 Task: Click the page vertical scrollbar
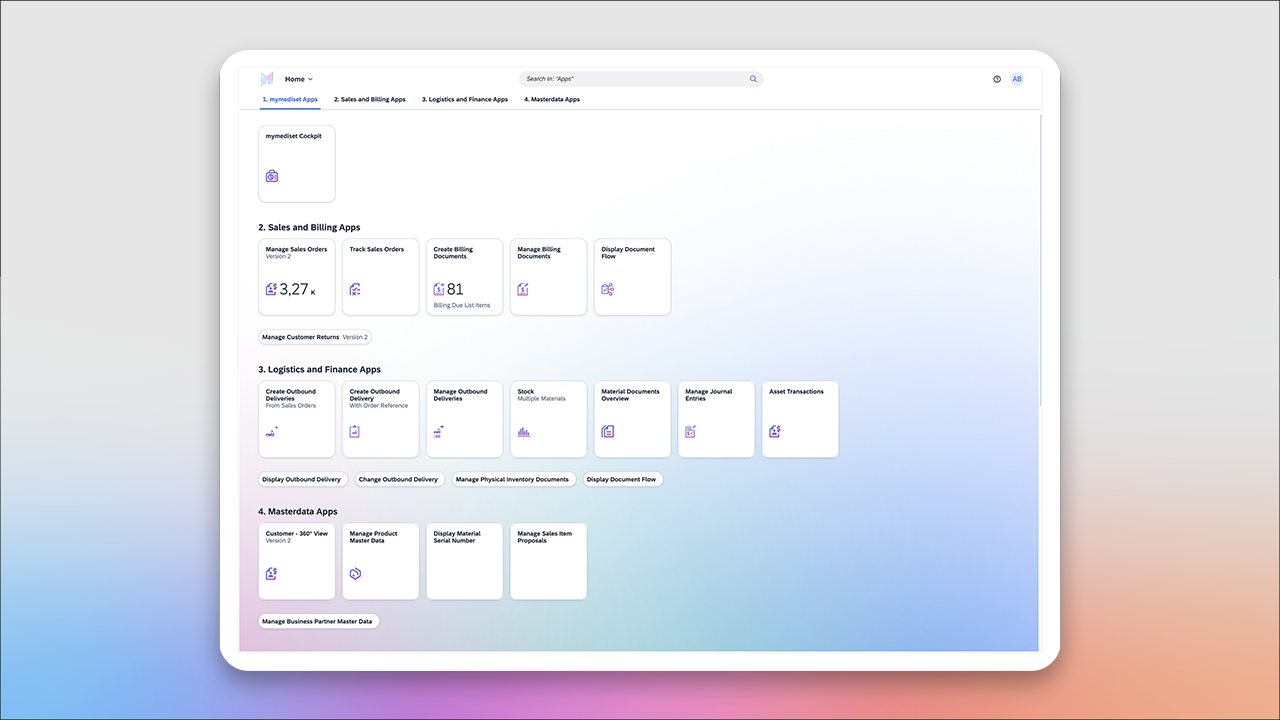click(x=1040, y=260)
